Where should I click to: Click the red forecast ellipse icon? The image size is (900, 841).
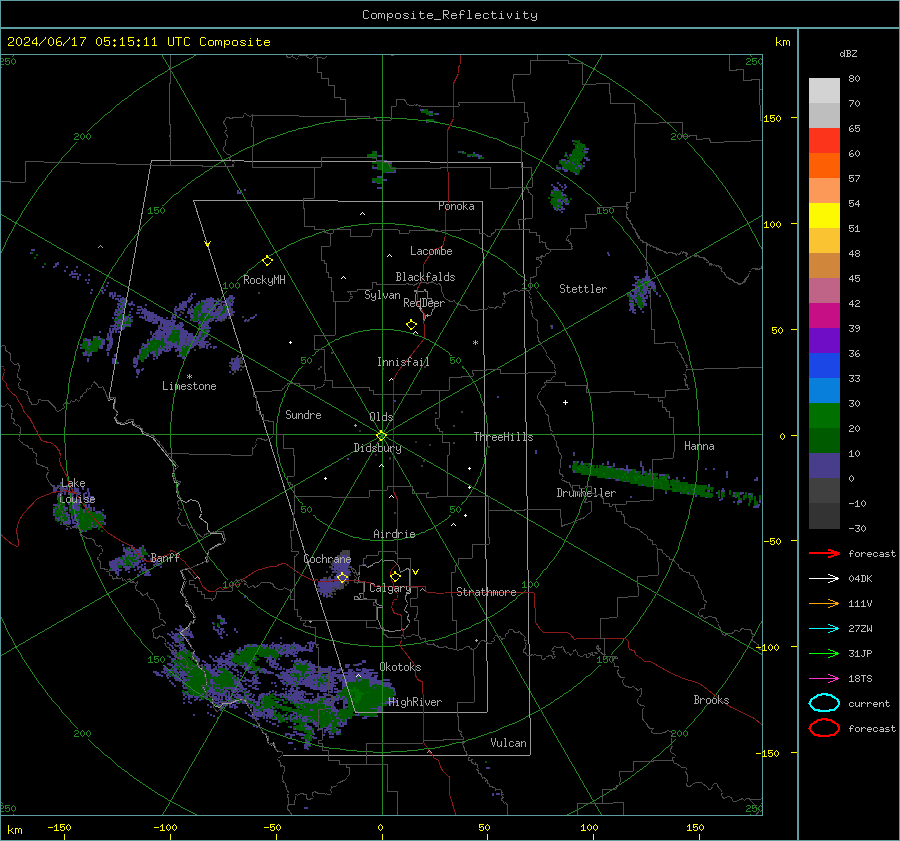tap(824, 728)
